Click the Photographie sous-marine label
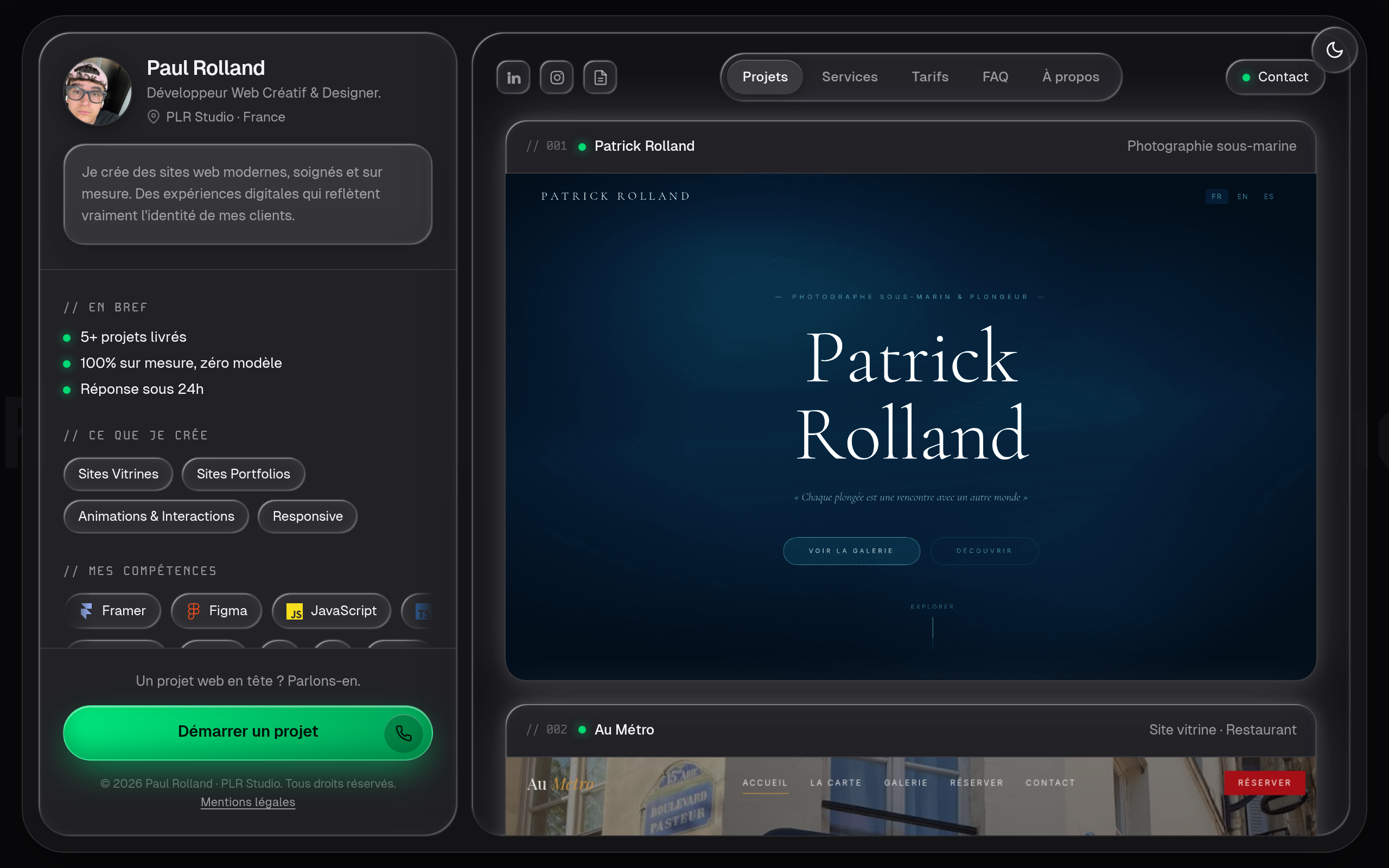Viewport: 1389px width, 868px height. coord(1212,146)
